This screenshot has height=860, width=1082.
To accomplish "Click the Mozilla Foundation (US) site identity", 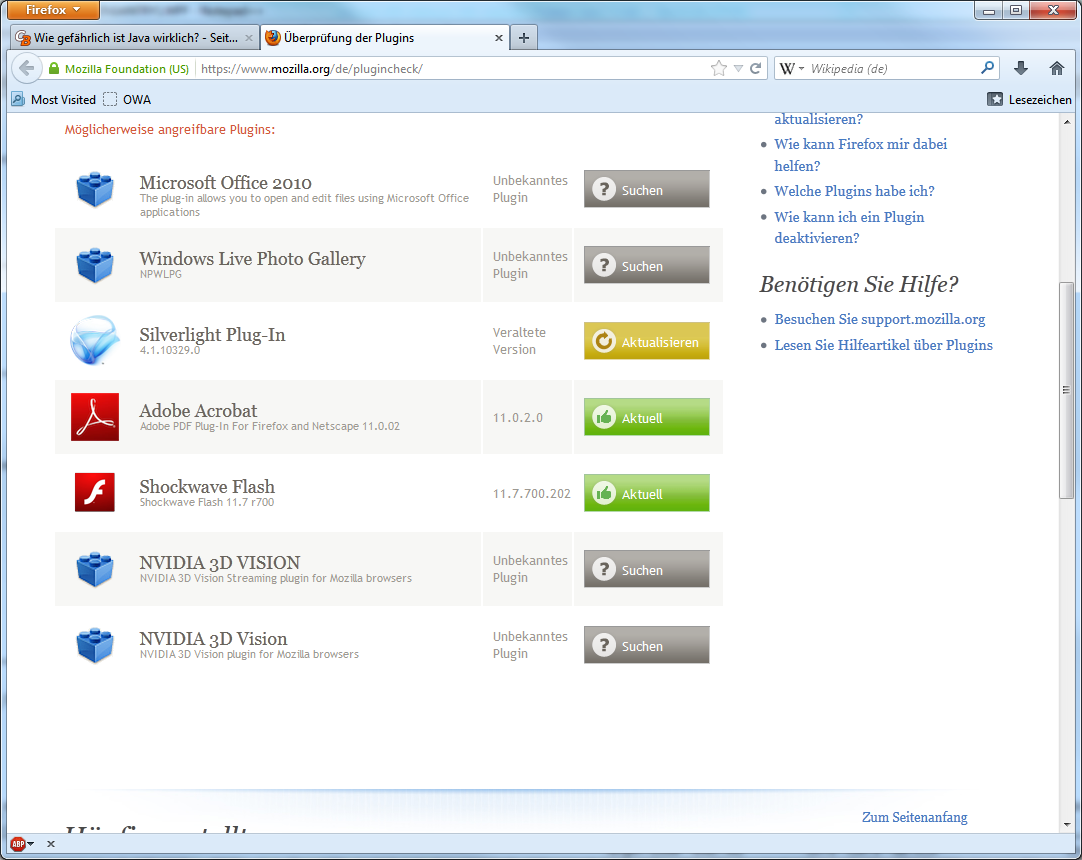I will 119,68.
